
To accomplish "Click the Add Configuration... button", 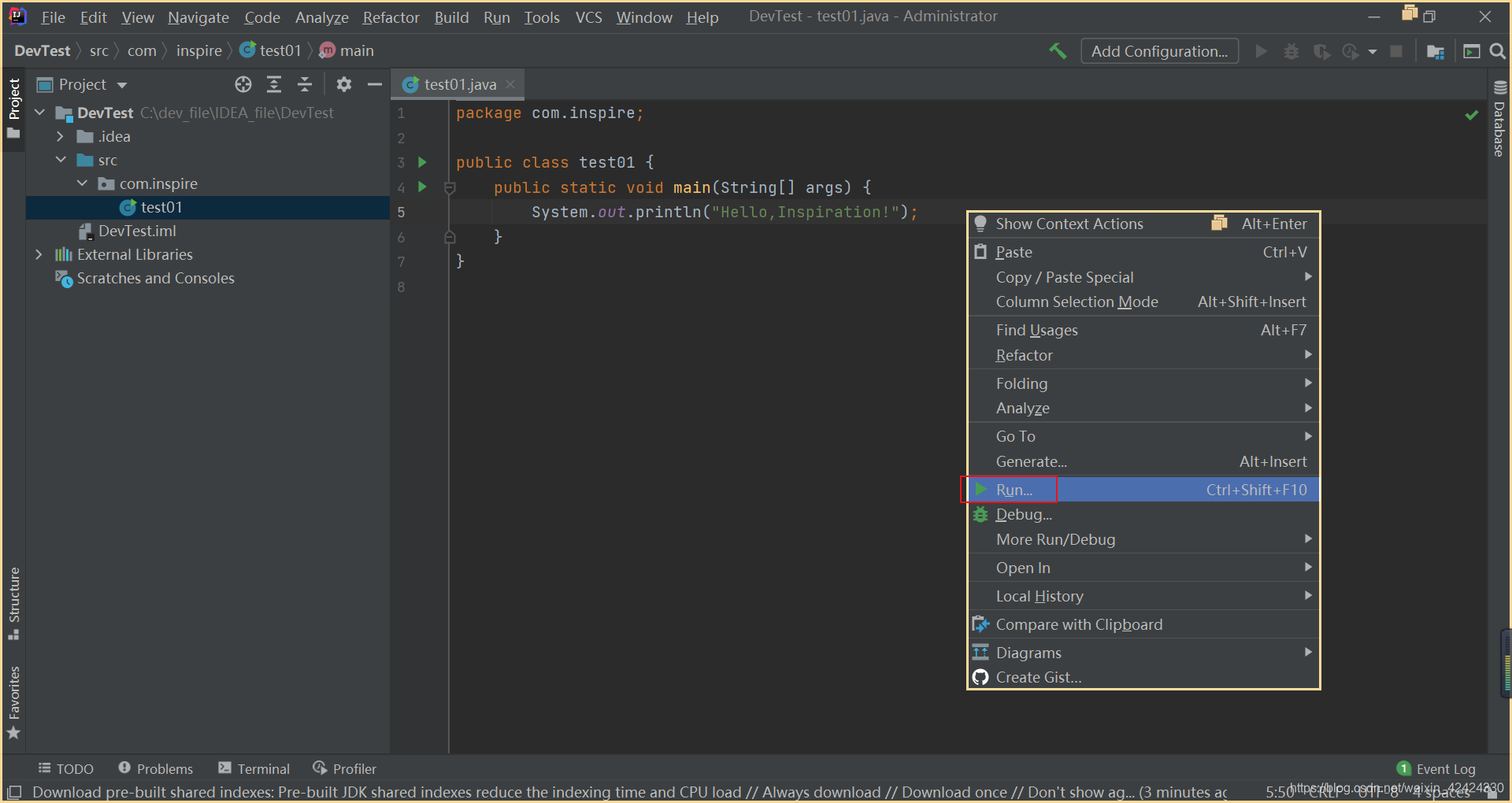I will (x=1159, y=51).
